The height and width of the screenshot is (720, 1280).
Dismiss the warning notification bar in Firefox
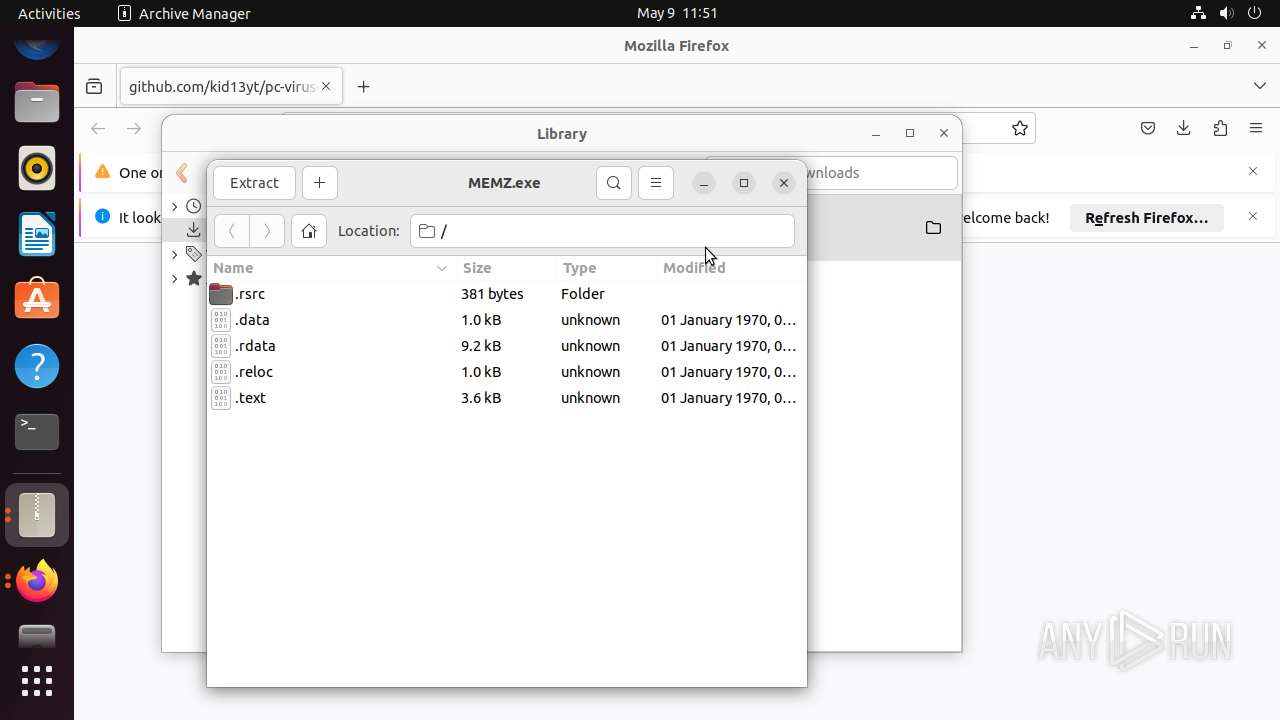click(x=1253, y=171)
